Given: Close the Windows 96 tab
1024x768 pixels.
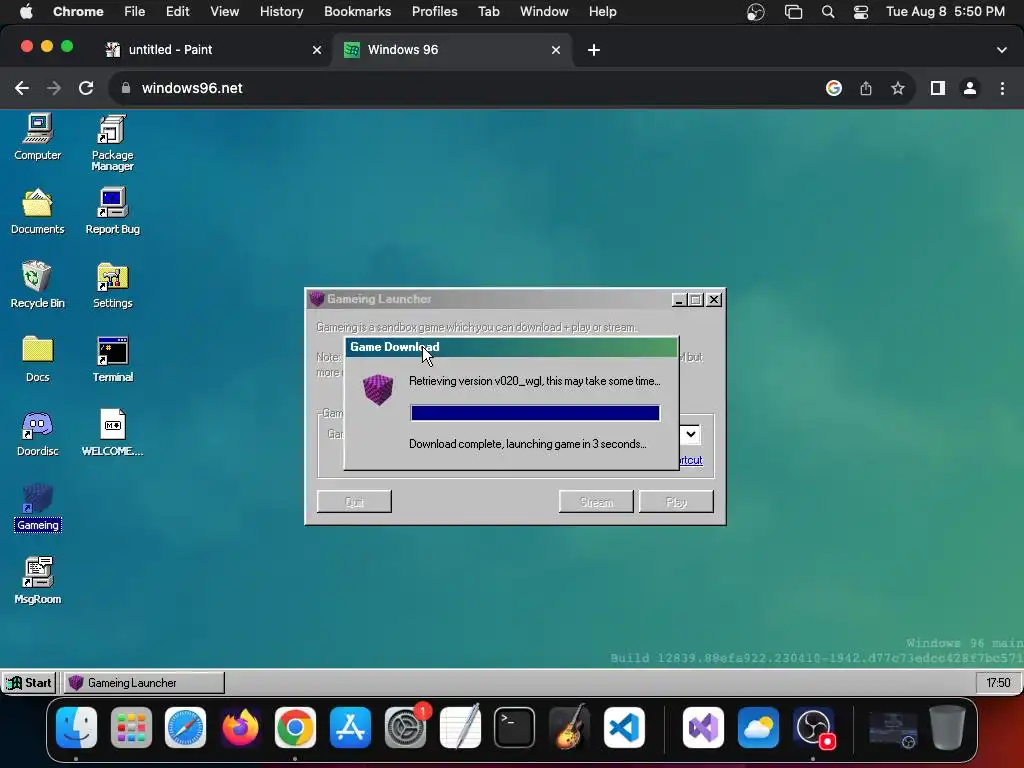Looking at the screenshot, I should point(556,50).
